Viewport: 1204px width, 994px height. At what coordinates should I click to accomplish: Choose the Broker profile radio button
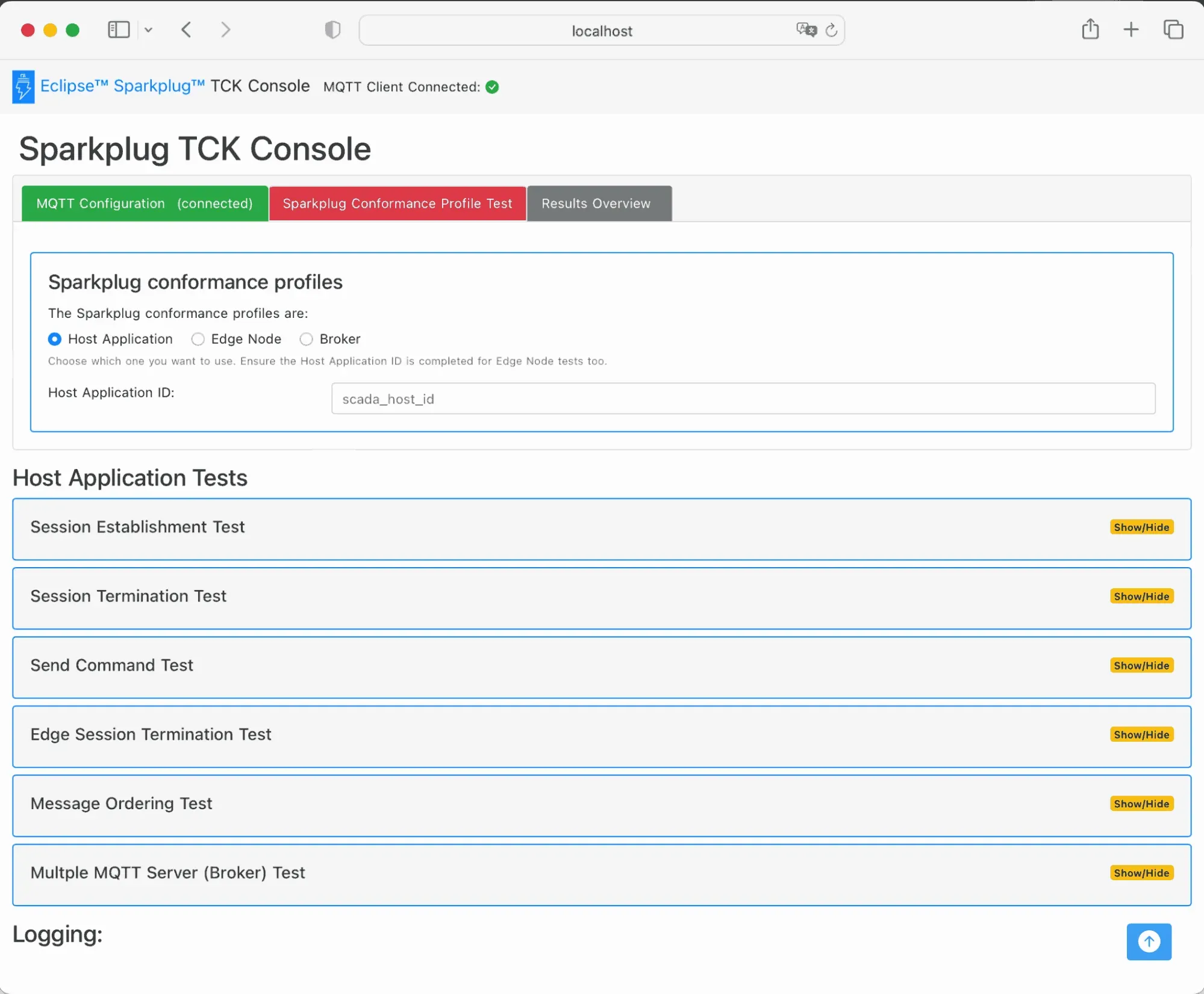tap(306, 339)
